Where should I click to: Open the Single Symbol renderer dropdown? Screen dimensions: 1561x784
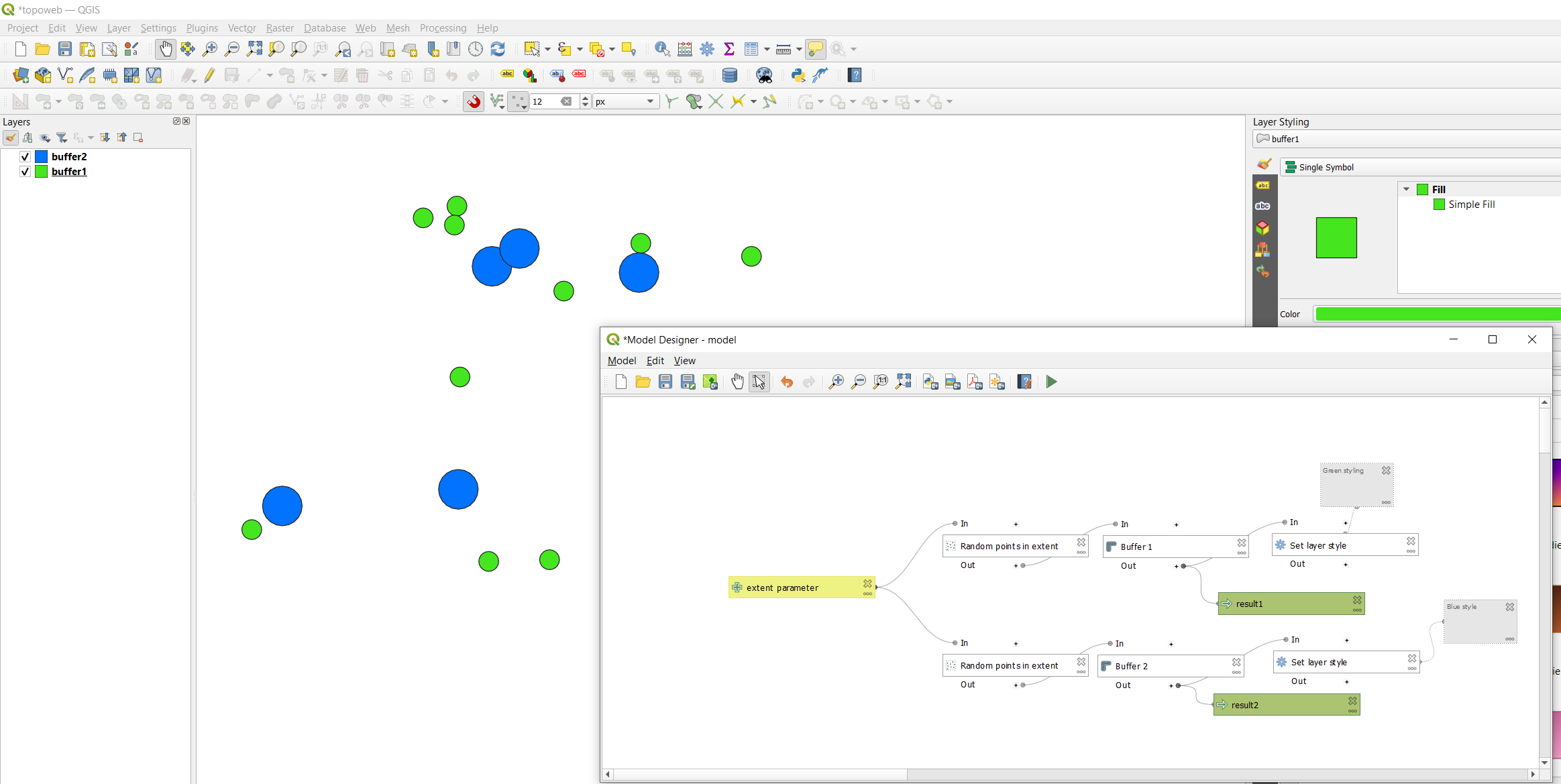1421,167
